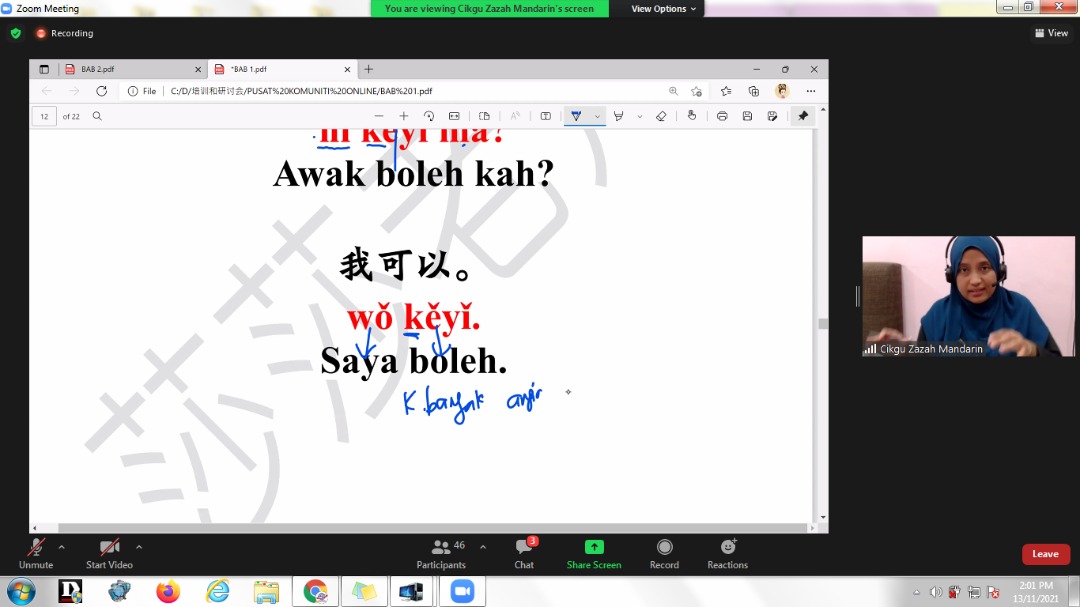Click the PDF horizontal scrollbar
Image resolution: width=1080 pixels, height=607 pixels.
coord(432,528)
